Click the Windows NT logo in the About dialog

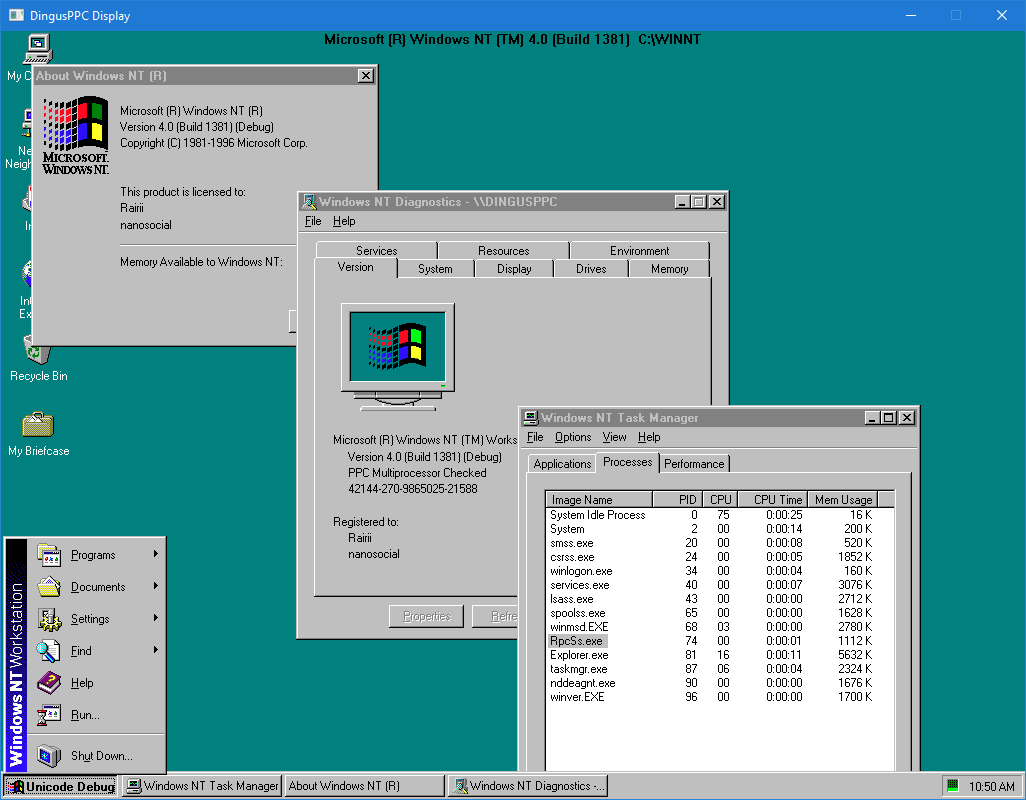click(x=76, y=135)
